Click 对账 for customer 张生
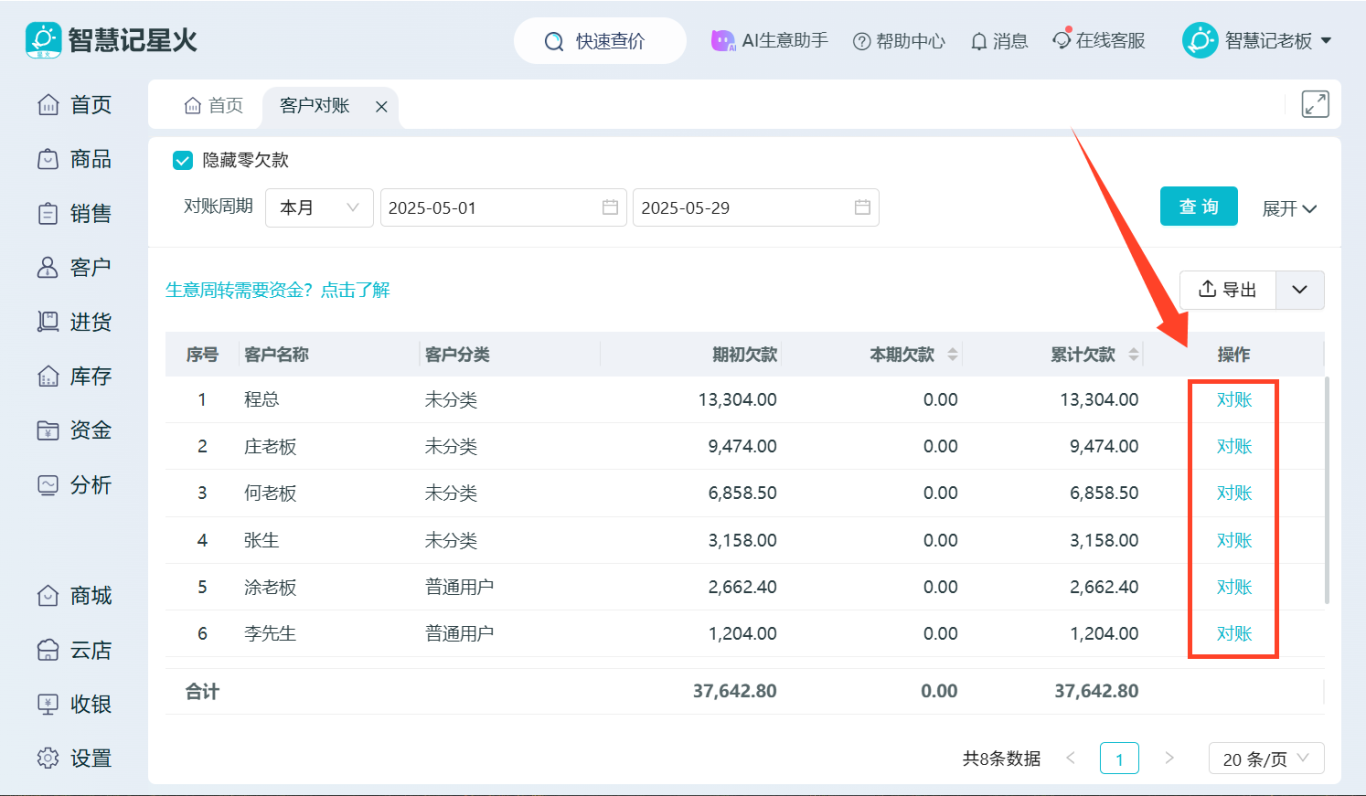The width and height of the screenshot is (1366, 796). [x=1234, y=540]
